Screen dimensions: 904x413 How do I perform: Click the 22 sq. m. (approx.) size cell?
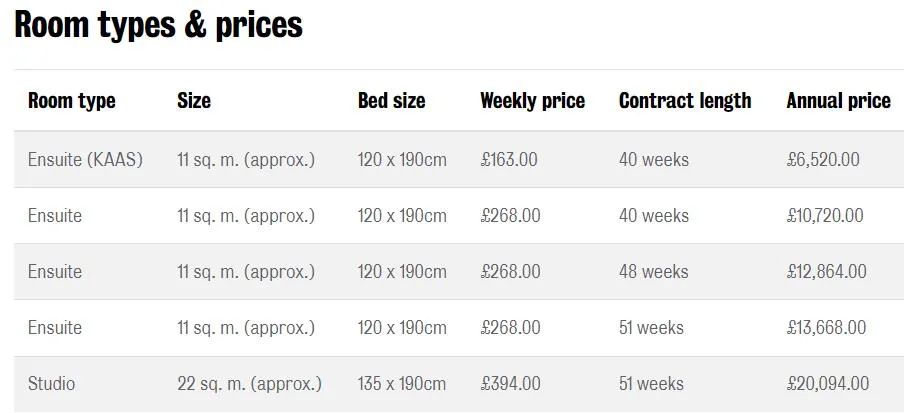pos(250,384)
